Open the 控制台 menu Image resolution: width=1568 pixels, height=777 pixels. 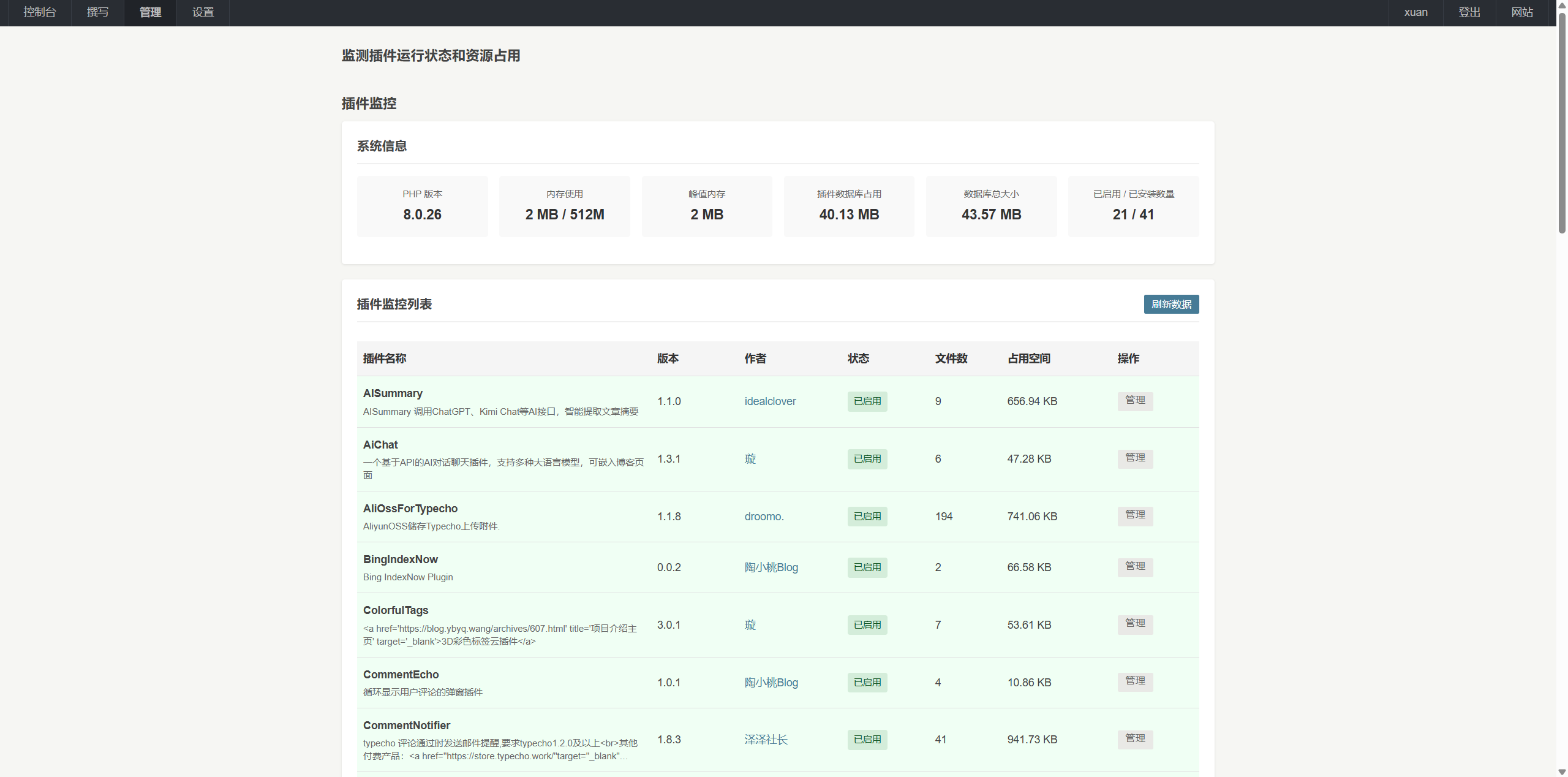coord(40,12)
